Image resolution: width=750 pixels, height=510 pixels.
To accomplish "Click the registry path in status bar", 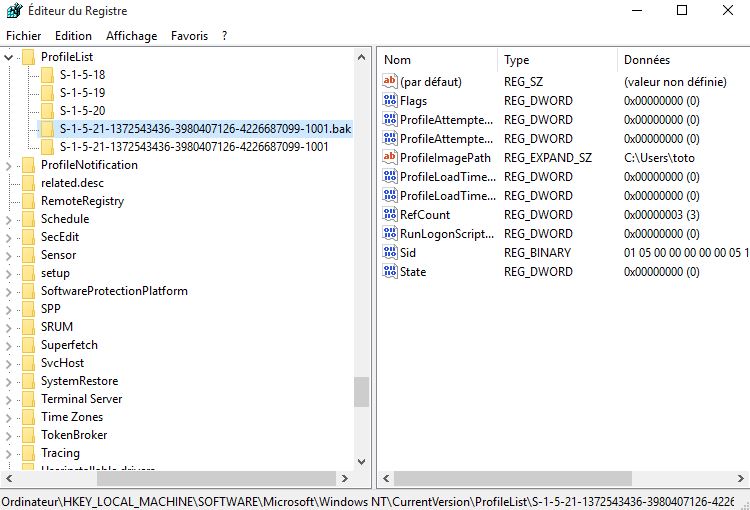I will tap(367, 502).
